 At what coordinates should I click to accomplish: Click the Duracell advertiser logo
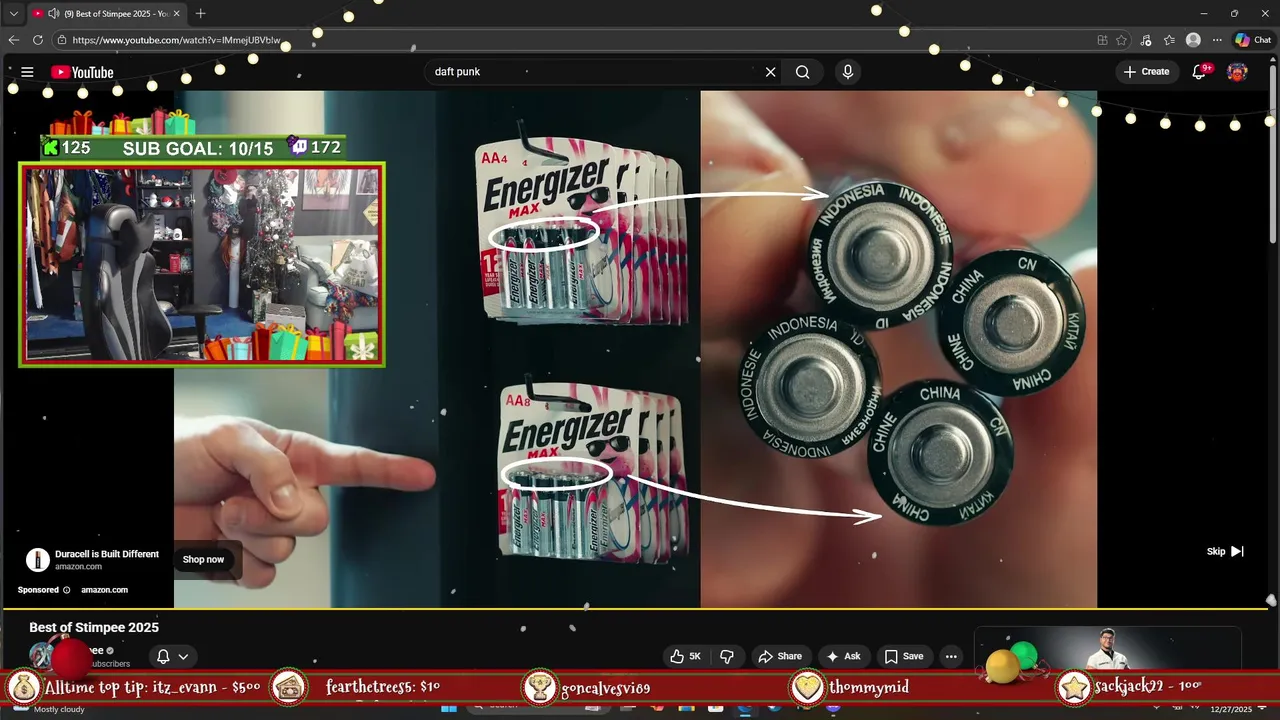point(38,560)
